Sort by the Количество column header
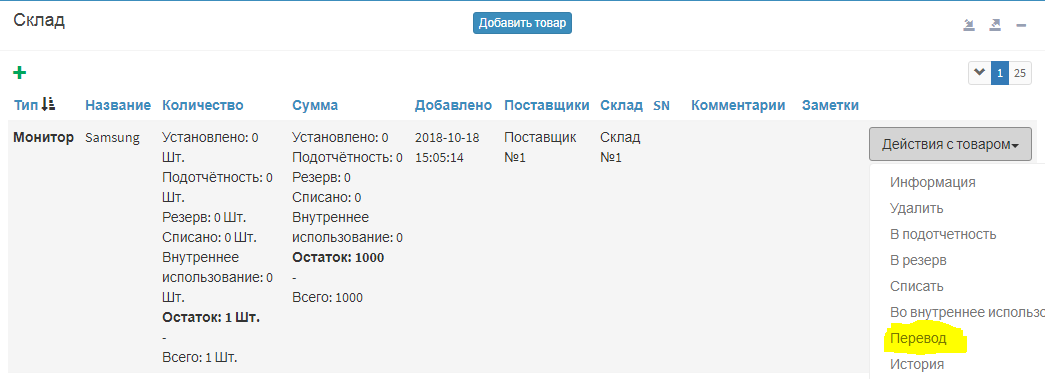Image resolution: width=1045 pixels, height=379 pixels. pyautogui.click(x=203, y=105)
